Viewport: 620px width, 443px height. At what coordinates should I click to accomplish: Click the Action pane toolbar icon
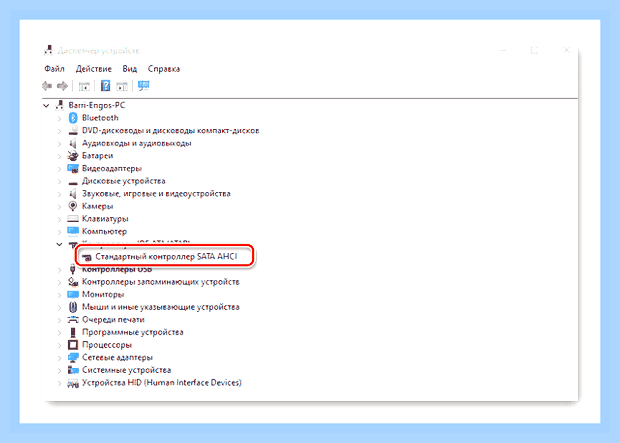(x=122, y=86)
